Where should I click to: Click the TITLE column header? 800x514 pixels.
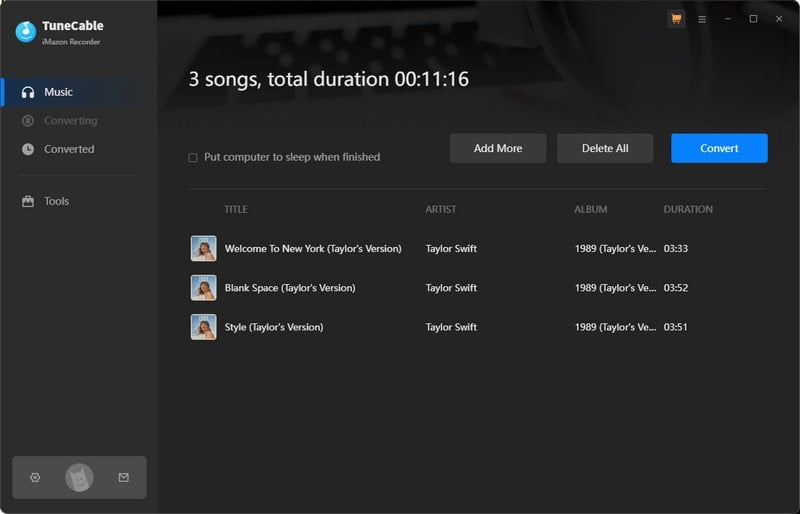[x=236, y=209]
